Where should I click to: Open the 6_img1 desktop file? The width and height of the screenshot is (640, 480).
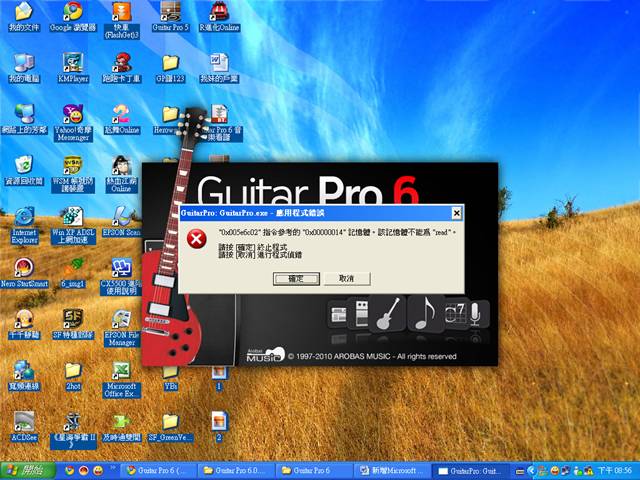73,273
